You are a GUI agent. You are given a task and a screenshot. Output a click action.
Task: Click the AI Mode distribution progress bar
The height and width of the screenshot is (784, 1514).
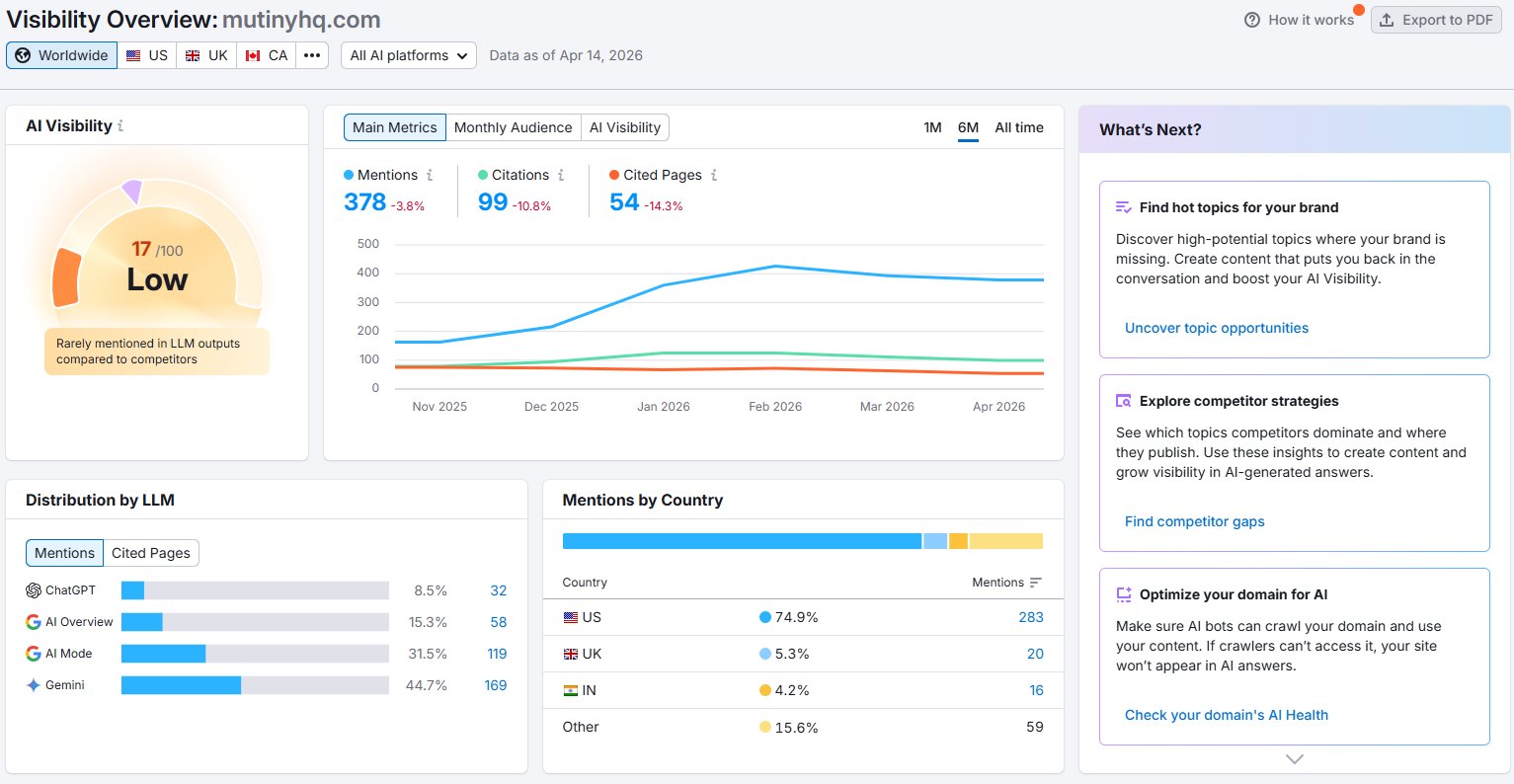coord(255,654)
